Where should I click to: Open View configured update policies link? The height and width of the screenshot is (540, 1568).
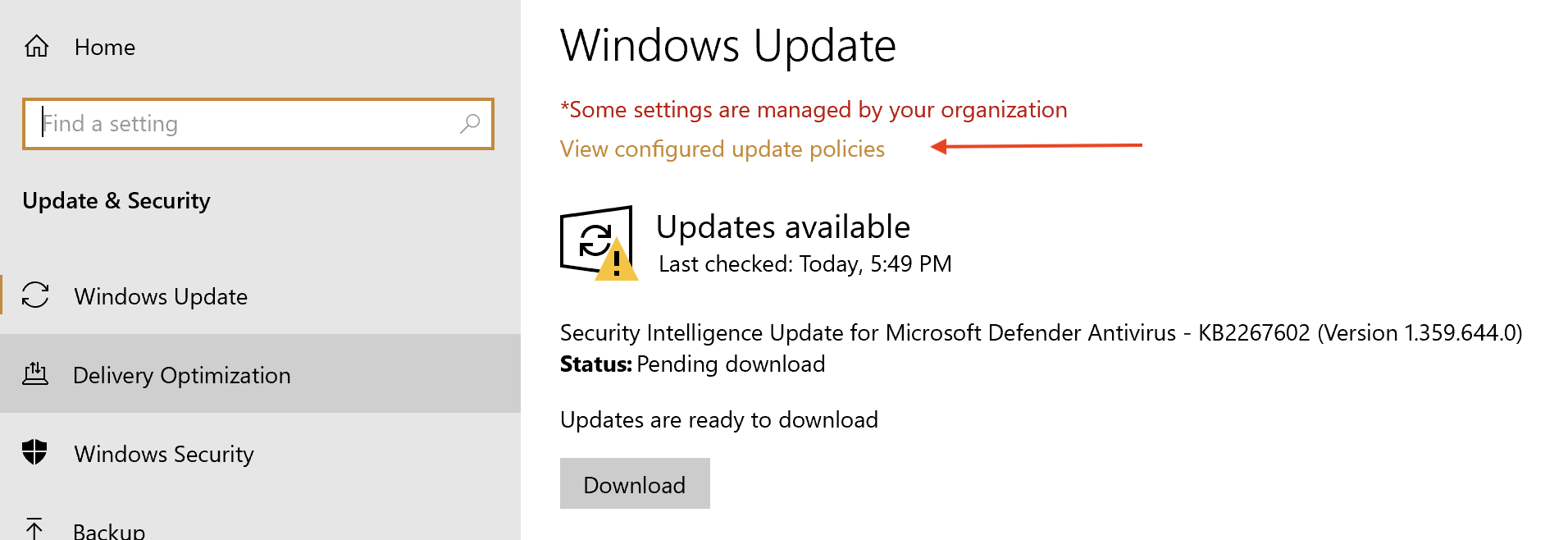tap(722, 149)
